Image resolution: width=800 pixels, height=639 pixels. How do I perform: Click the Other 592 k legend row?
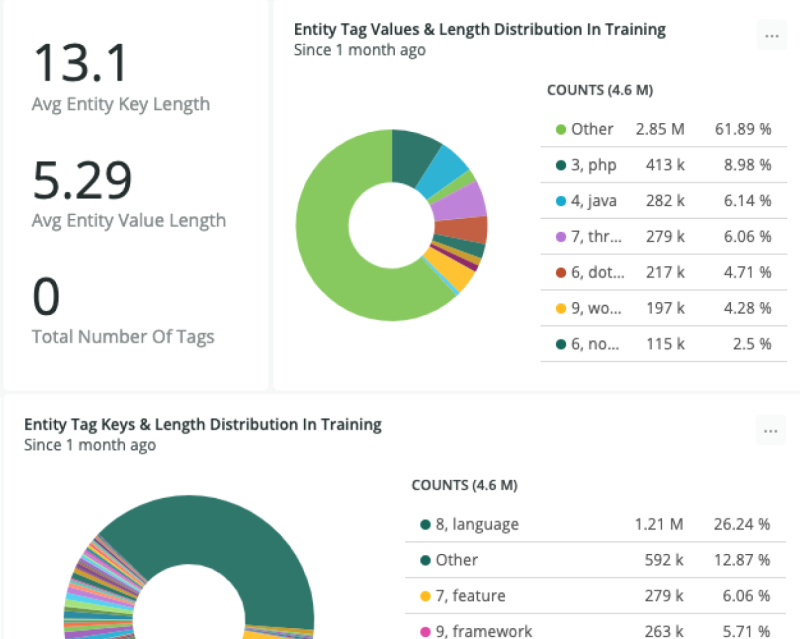coord(456,560)
